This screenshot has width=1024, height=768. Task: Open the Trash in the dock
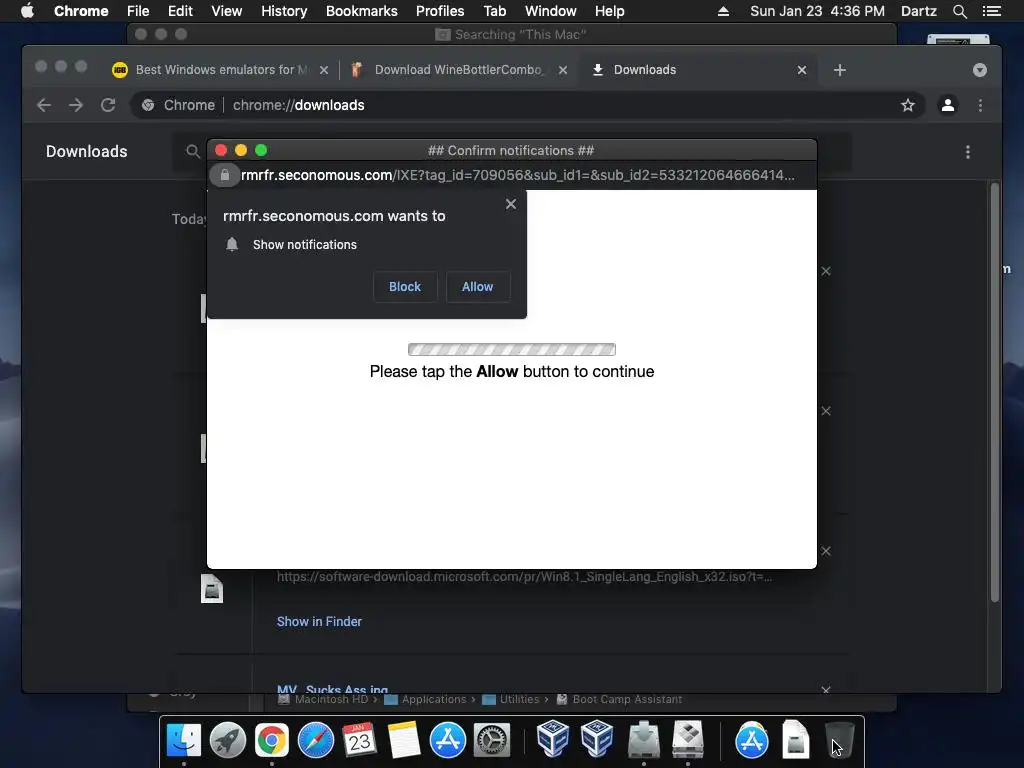(839, 741)
